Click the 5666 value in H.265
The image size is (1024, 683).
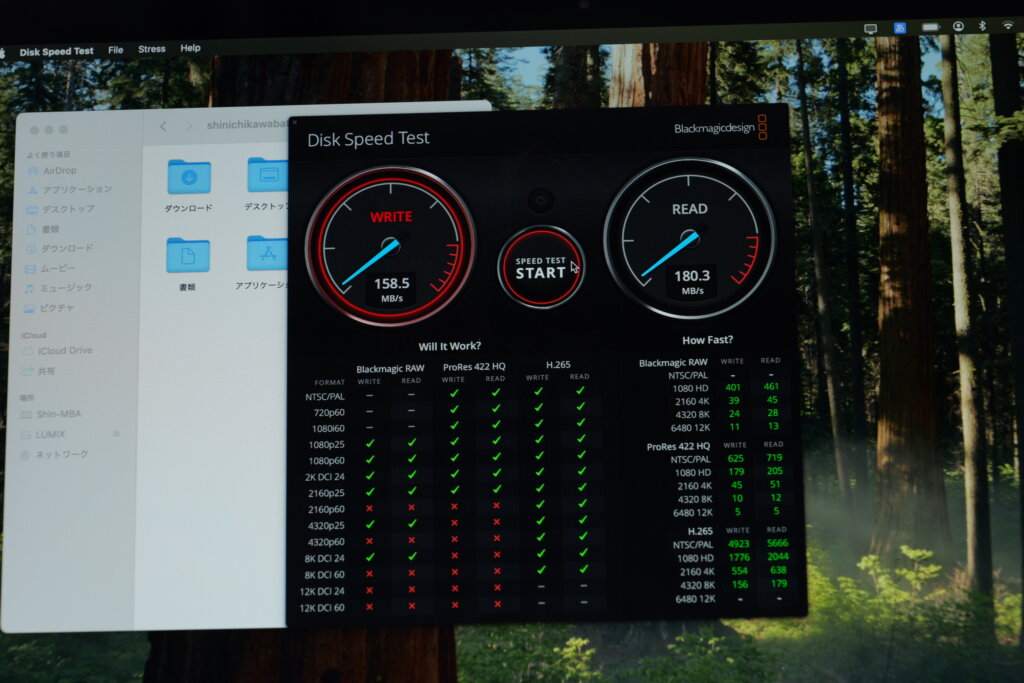pyautogui.click(x=777, y=543)
